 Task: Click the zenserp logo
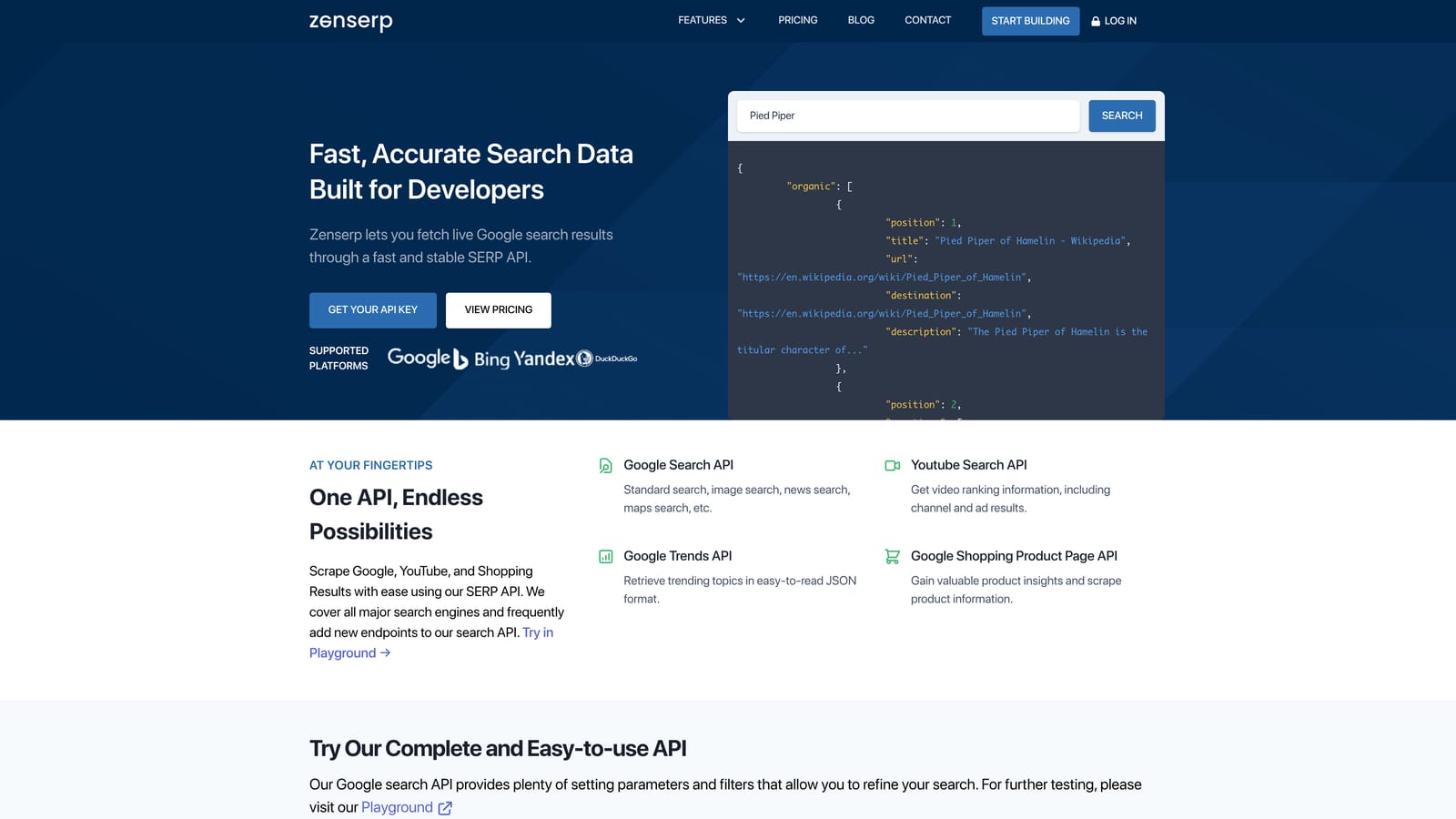pos(350,21)
